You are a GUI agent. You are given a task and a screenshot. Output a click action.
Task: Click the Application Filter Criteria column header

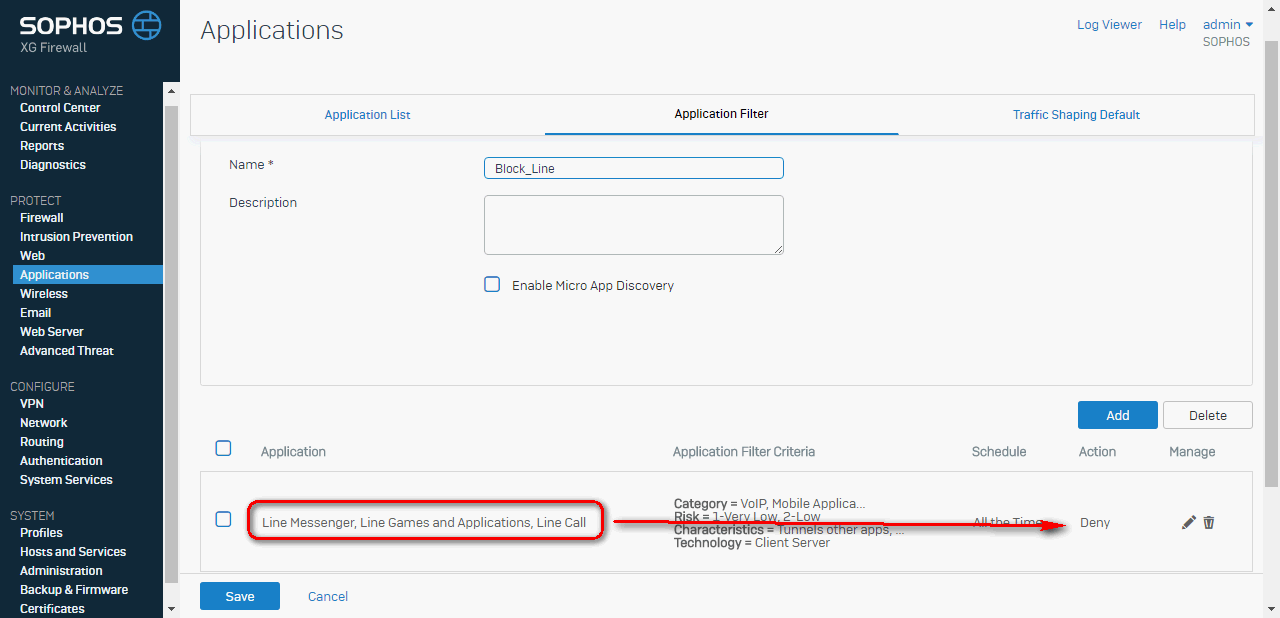pos(744,451)
